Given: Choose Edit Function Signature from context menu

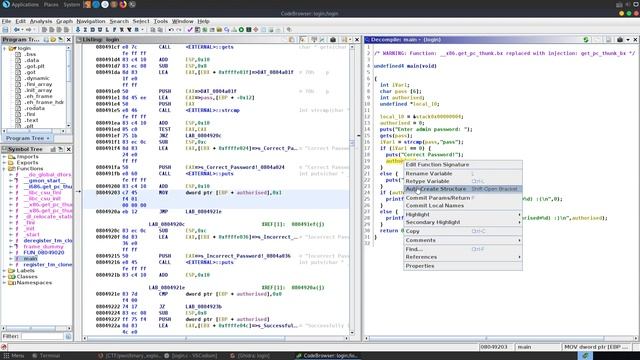Looking at the screenshot, I should pos(463,164).
